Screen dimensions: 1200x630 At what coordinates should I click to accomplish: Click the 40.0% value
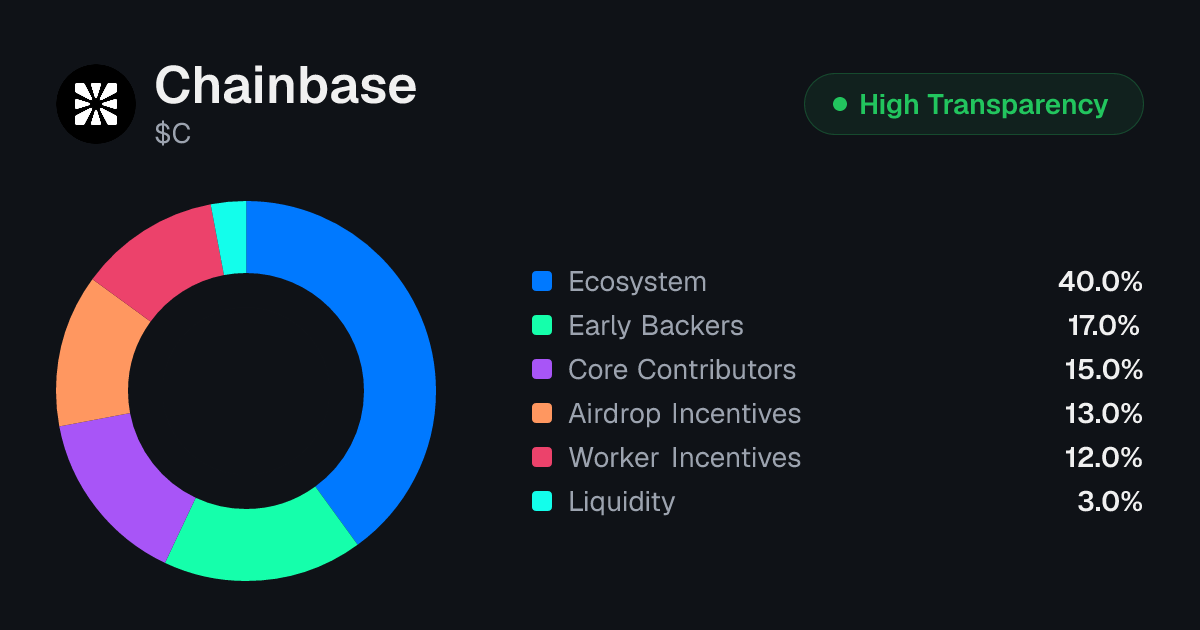pyautogui.click(x=1100, y=282)
